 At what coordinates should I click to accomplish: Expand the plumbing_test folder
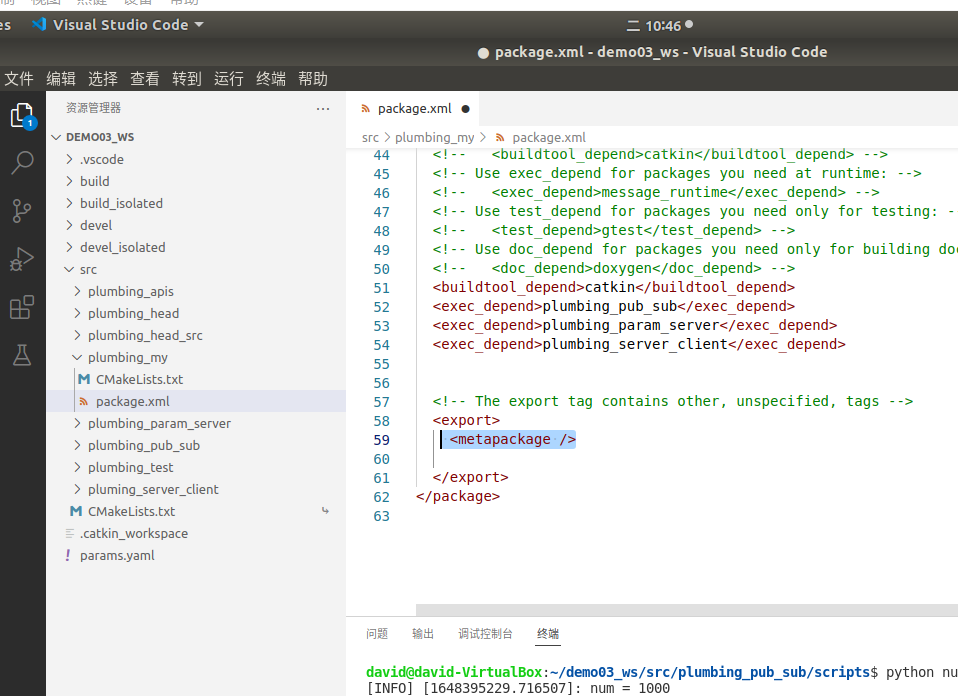pyautogui.click(x=77, y=467)
